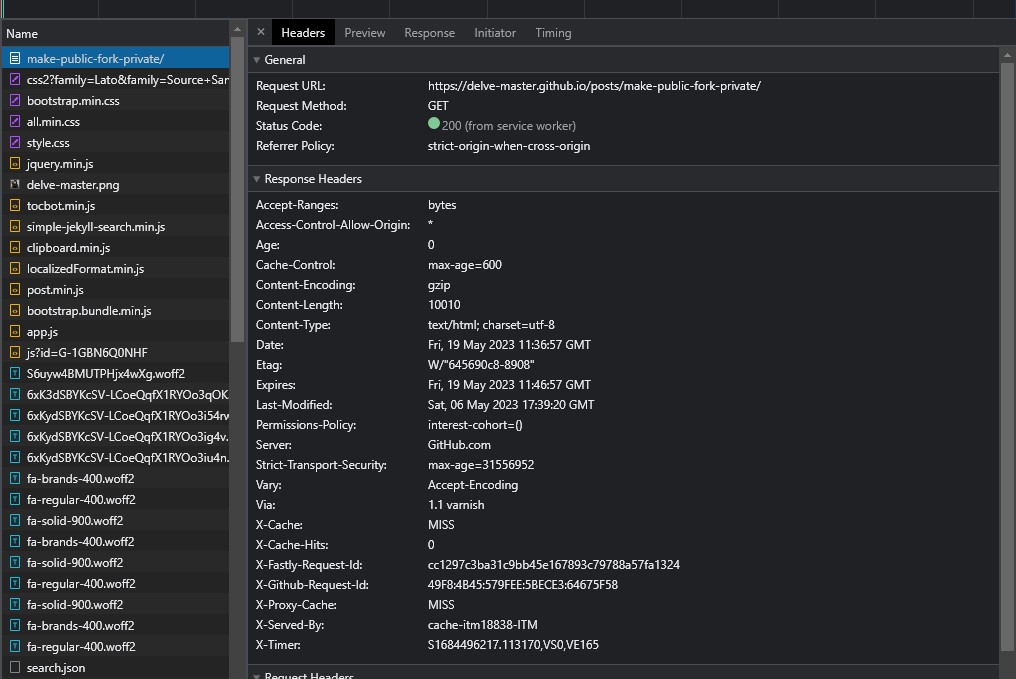Viewport: 1016px width, 679px height.
Task: Click the font icon for request ending RYOo3iu4n
Action: pyautogui.click(x=15, y=457)
